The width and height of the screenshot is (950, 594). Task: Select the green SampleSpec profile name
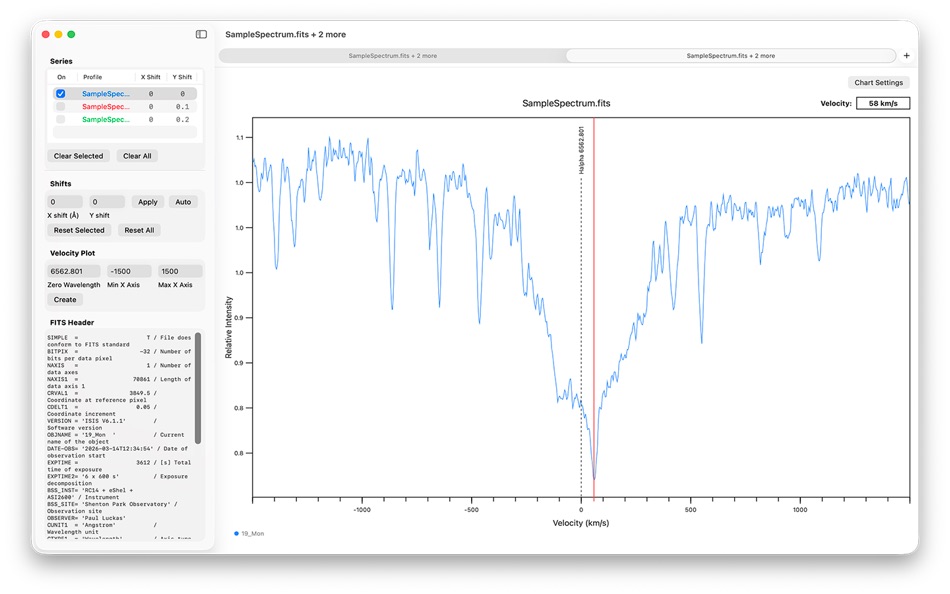pos(106,119)
